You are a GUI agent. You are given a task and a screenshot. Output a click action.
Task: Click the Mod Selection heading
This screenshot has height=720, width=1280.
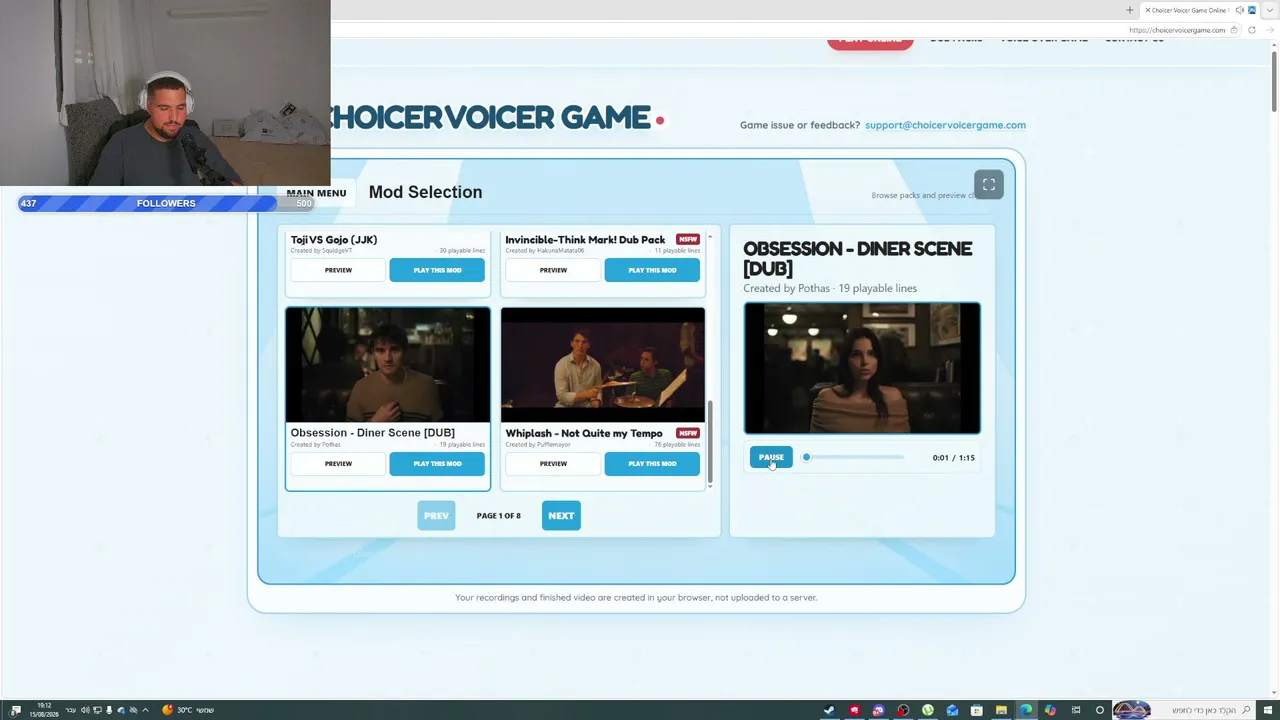(x=425, y=192)
